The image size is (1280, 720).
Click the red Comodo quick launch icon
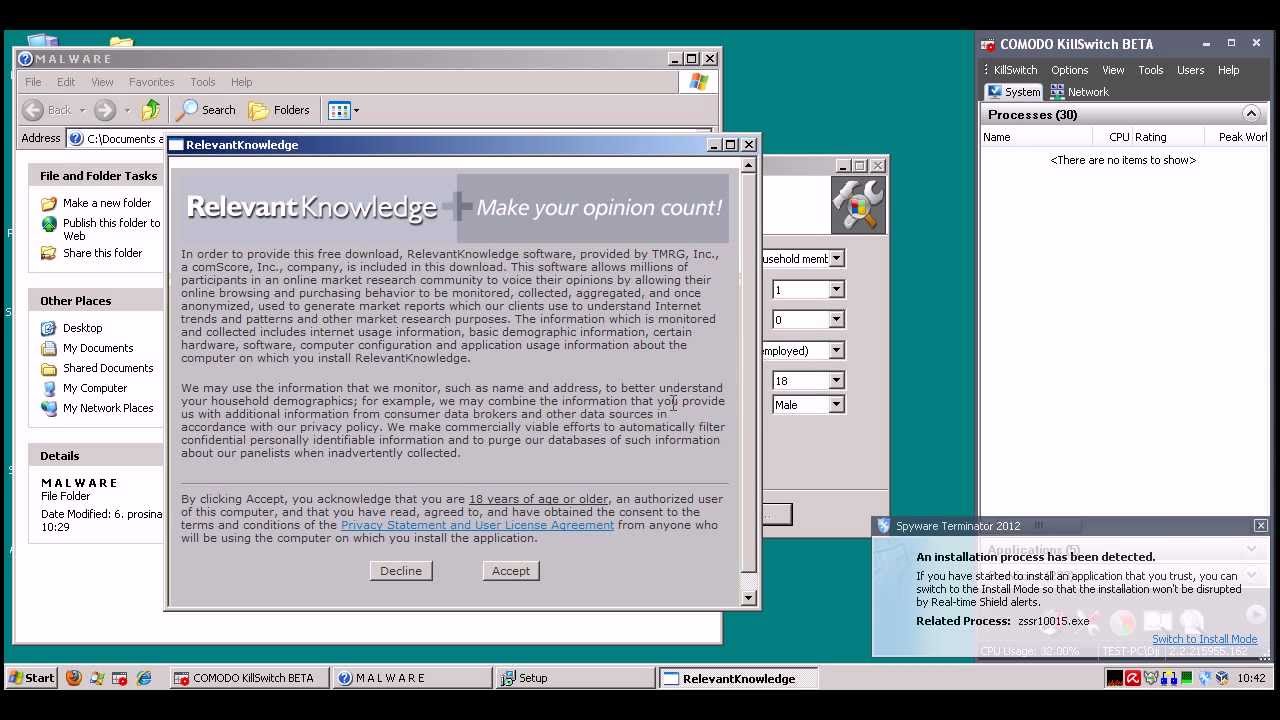pyautogui.click(x=120, y=678)
